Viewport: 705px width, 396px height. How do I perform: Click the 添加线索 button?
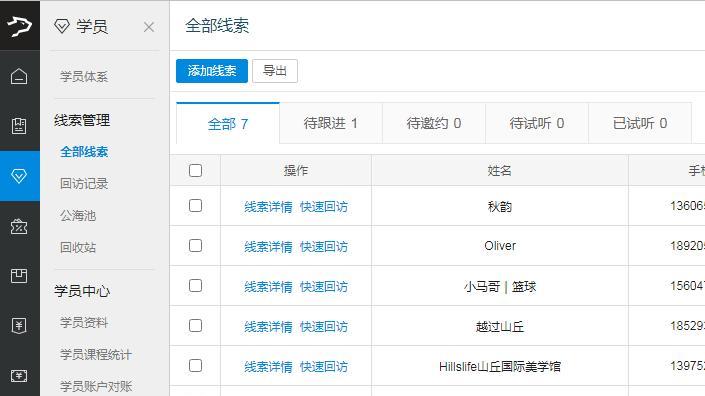212,71
